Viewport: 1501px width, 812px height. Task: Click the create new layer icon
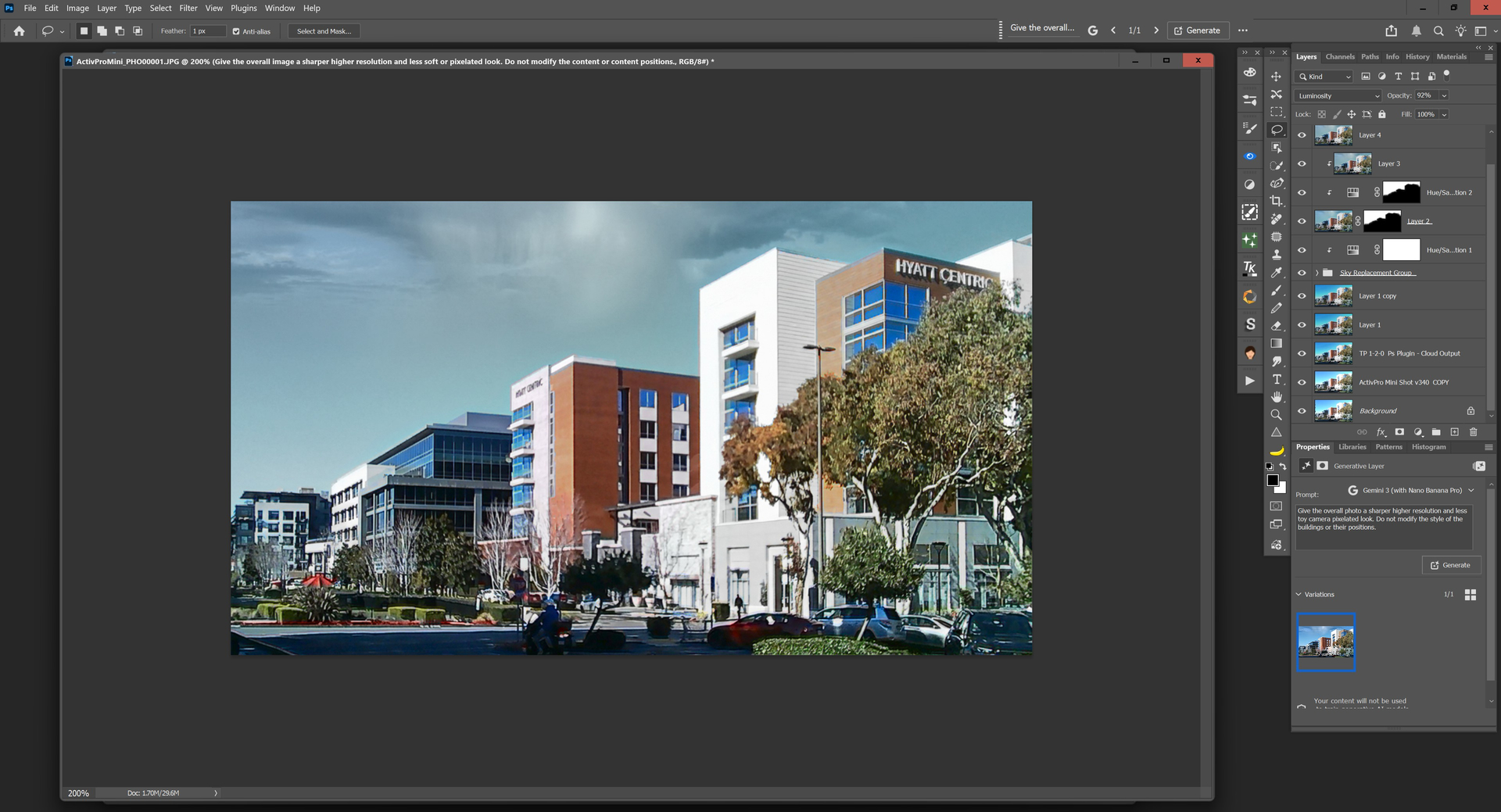[x=1454, y=432]
